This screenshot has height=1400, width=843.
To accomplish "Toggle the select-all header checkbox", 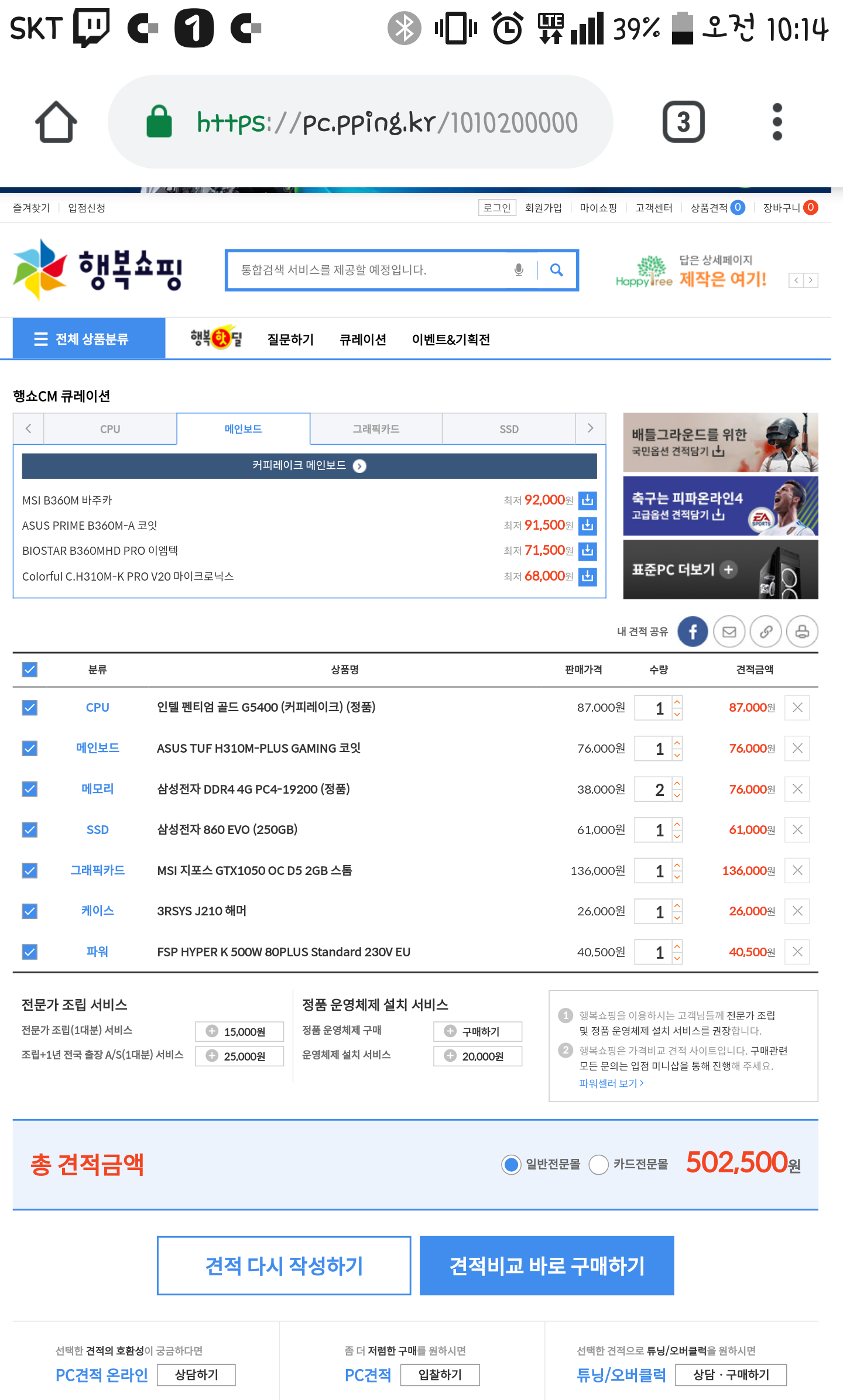I will tap(30, 670).
